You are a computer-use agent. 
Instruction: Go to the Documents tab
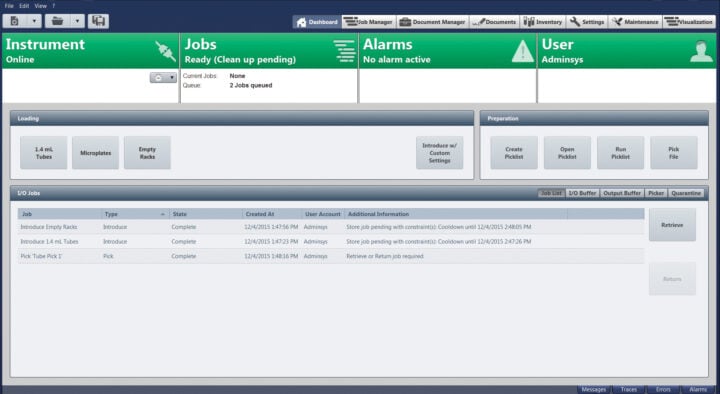tap(494, 22)
